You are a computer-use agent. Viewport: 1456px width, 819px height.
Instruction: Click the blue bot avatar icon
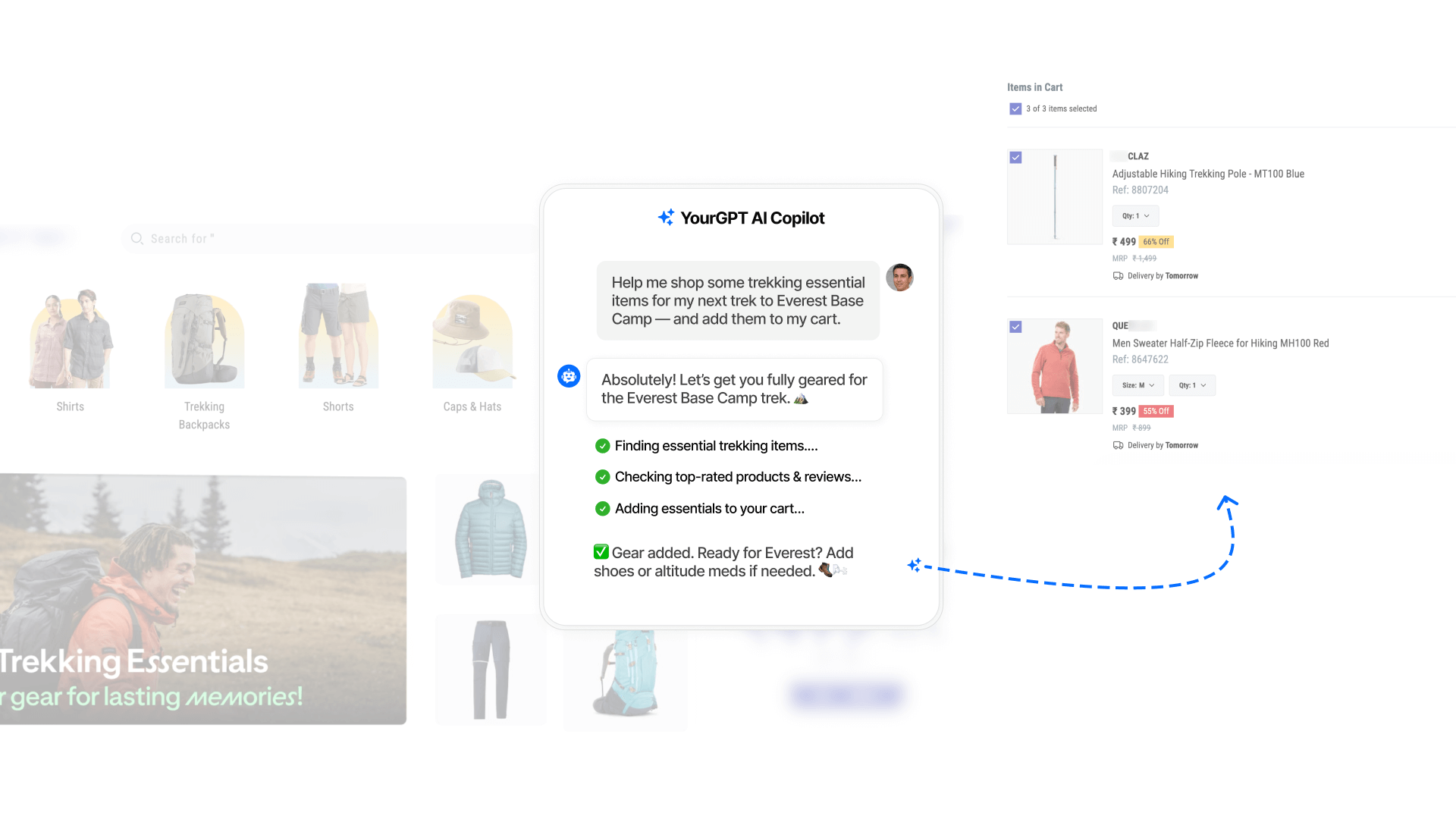569,376
